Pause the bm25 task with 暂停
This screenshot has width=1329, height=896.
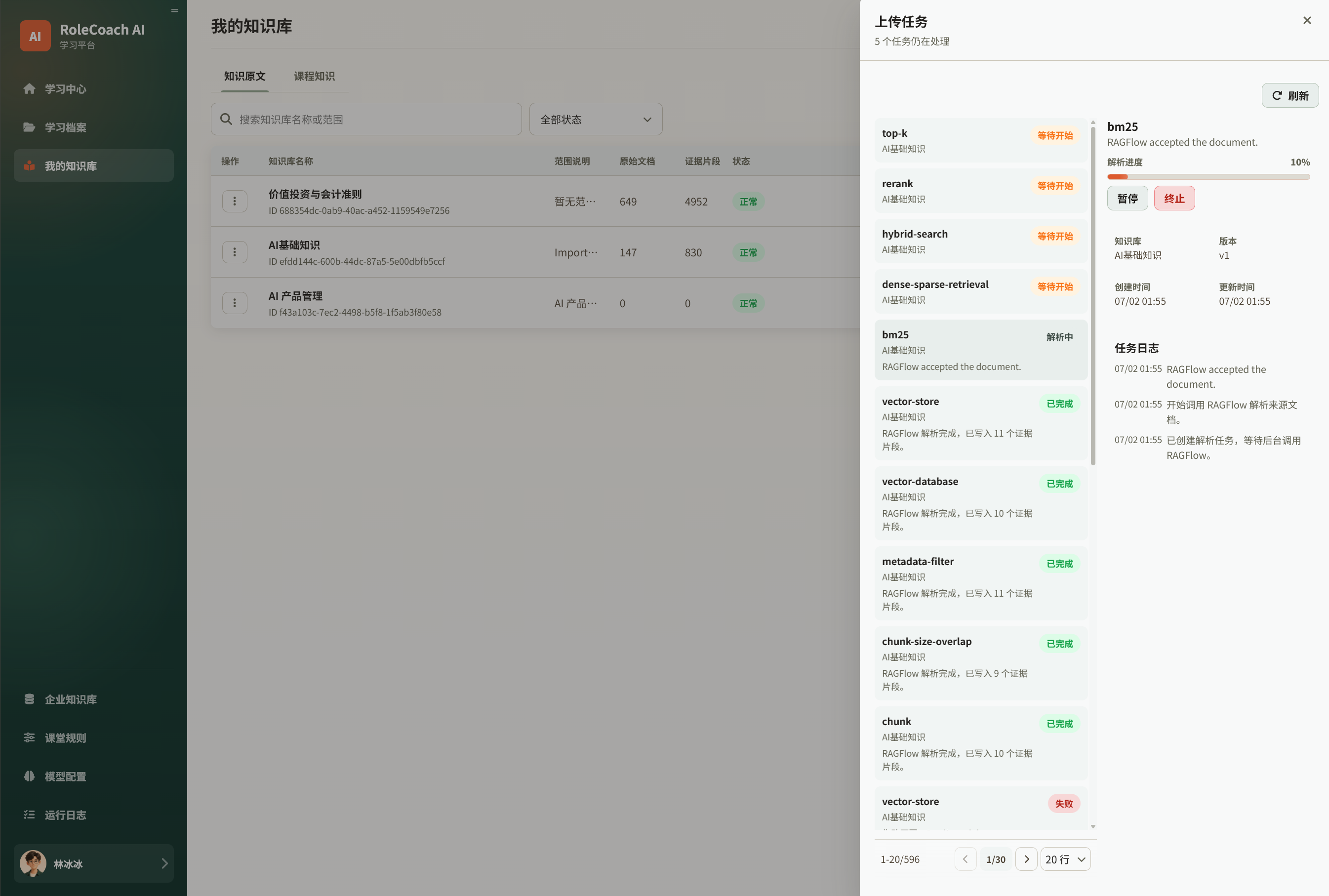[1127, 198]
